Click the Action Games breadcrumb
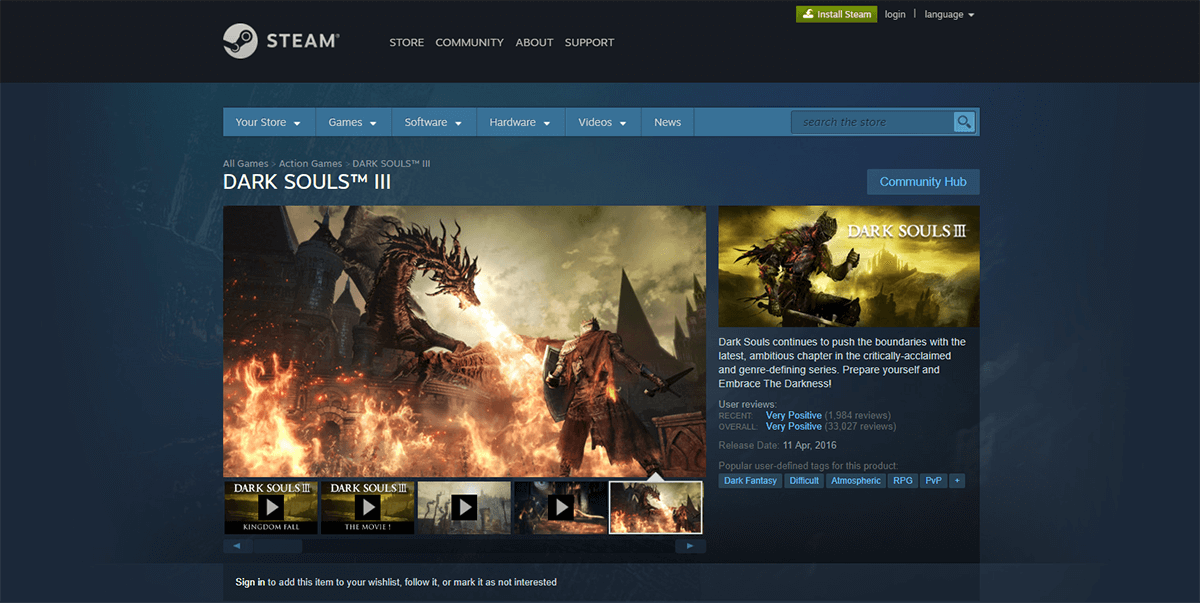Screen dimensions: 1200x603 [x=310, y=163]
